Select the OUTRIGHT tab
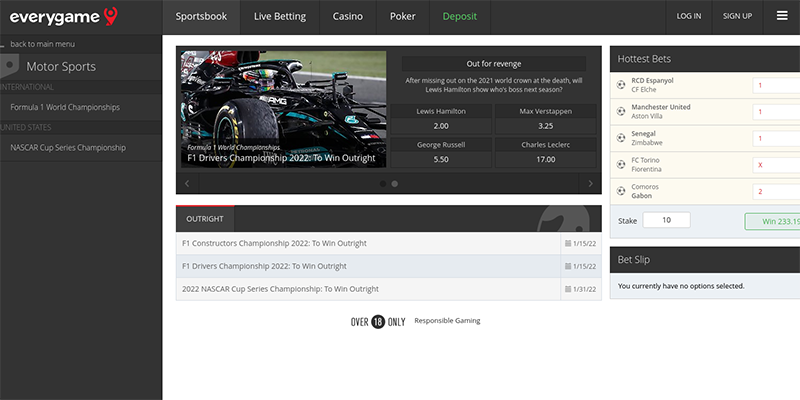800x400 pixels. coord(205,219)
